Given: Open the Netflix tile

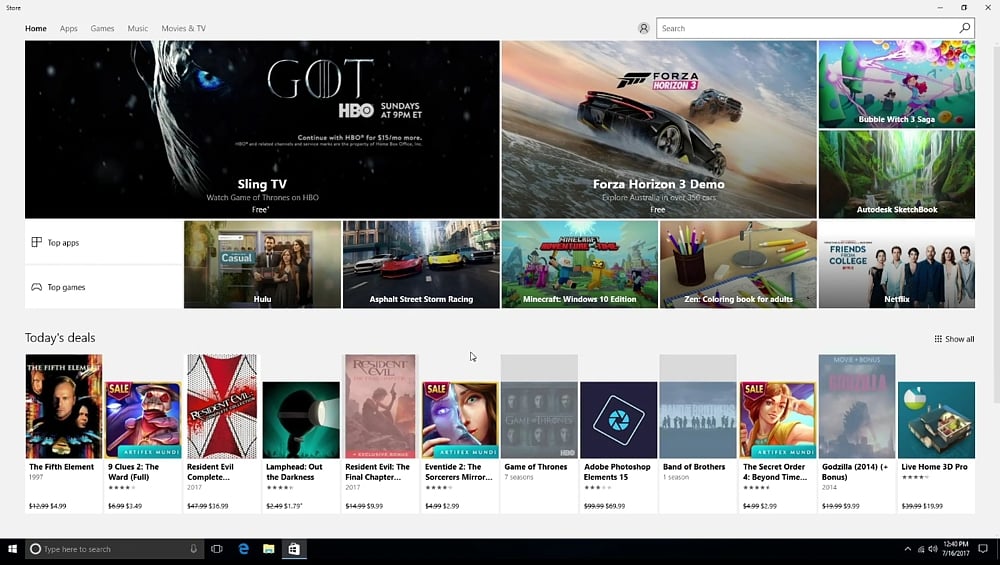Looking at the screenshot, I should [897, 265].
